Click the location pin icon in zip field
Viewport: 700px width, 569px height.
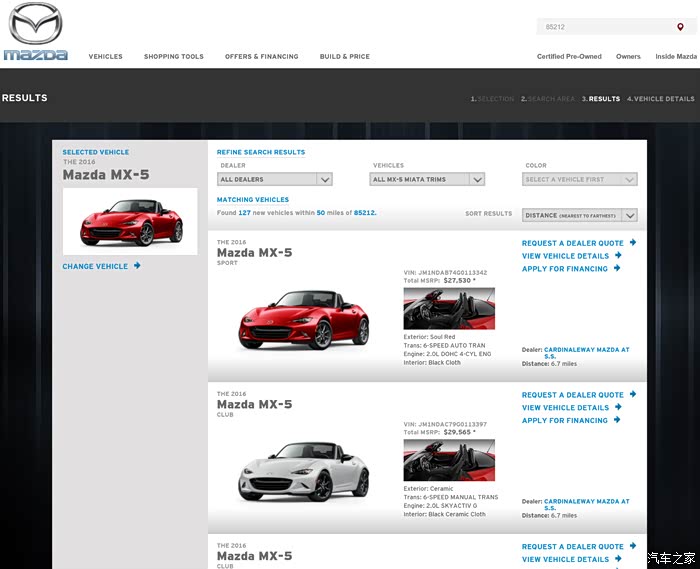[x=680, y=27]
